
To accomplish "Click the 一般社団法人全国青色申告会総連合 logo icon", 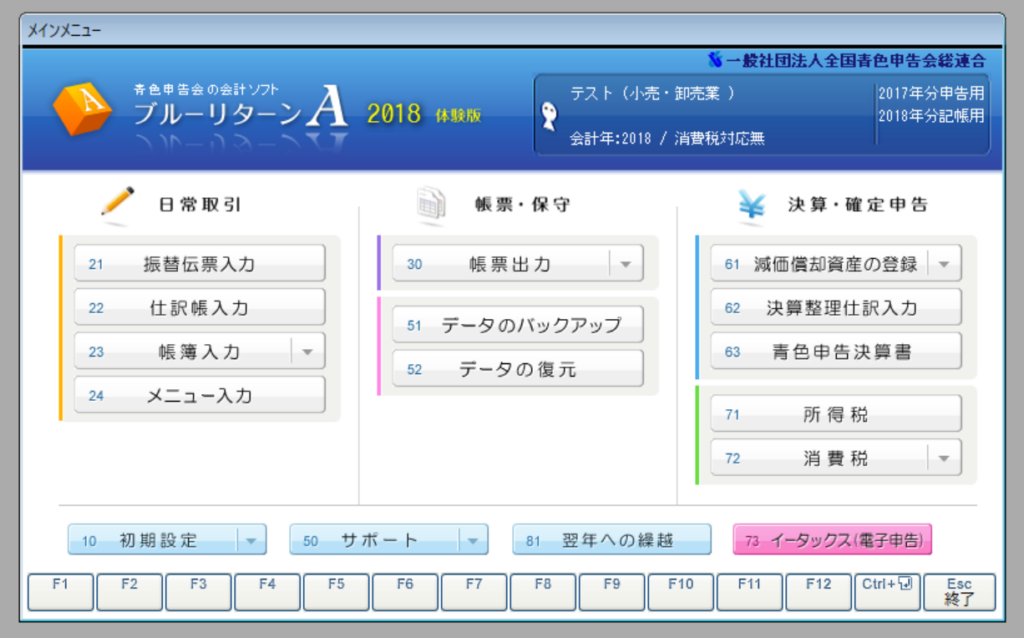I will point(714,60).
